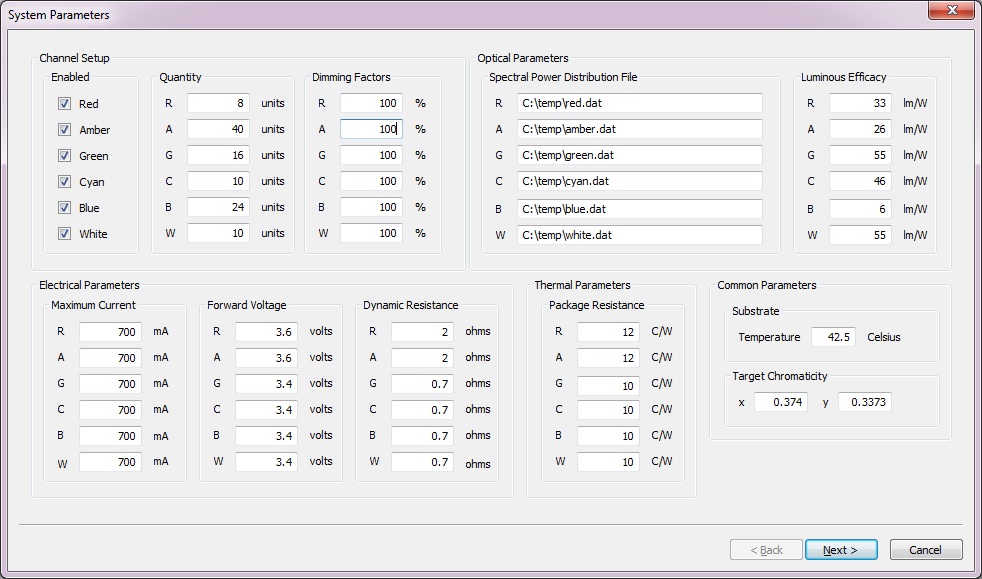
Task: Select the Amber package resistance input
Action: point(608,357)
